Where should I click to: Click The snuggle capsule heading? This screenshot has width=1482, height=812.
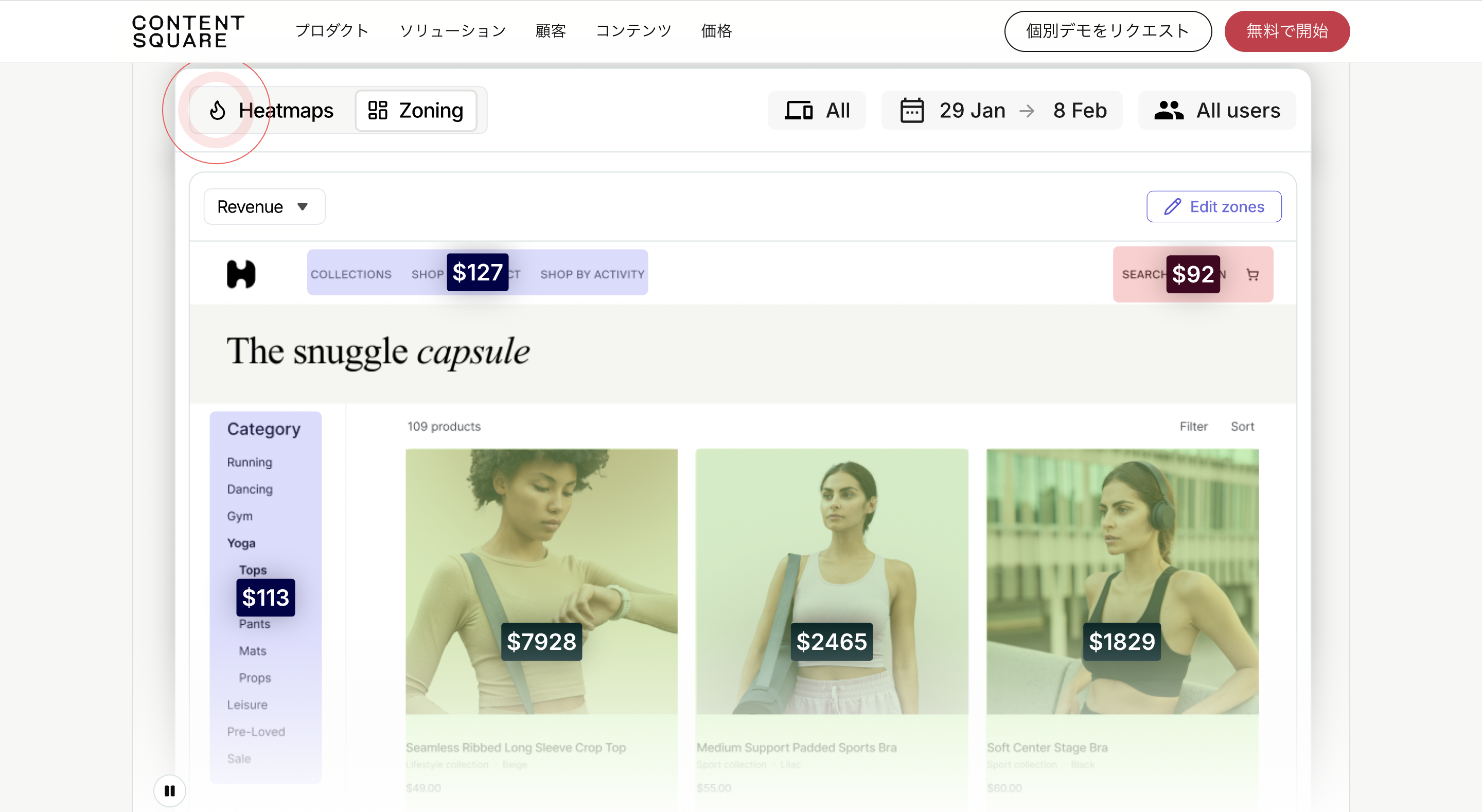(x=378, y=351)
